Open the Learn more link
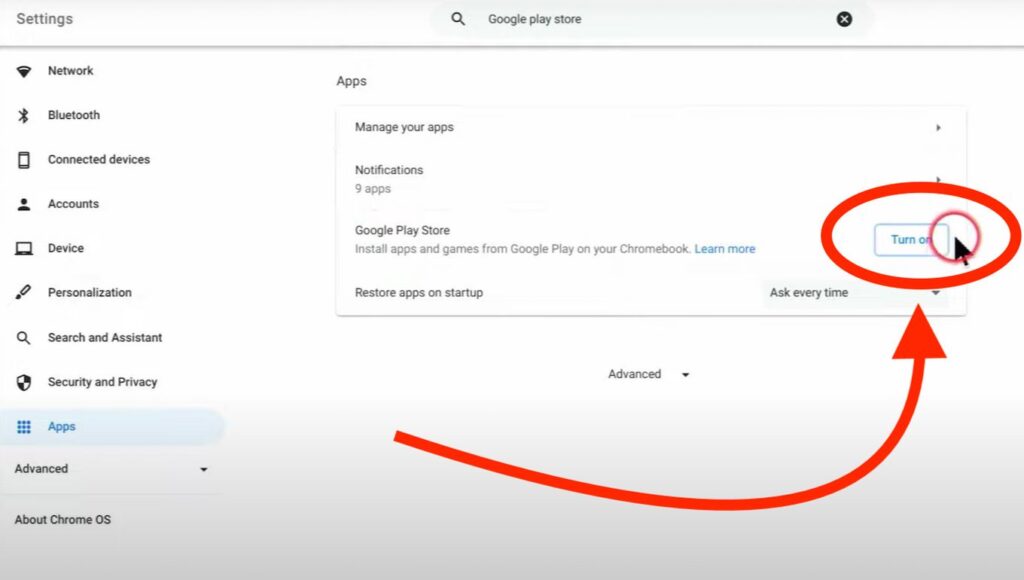 (x=725, y=249)
